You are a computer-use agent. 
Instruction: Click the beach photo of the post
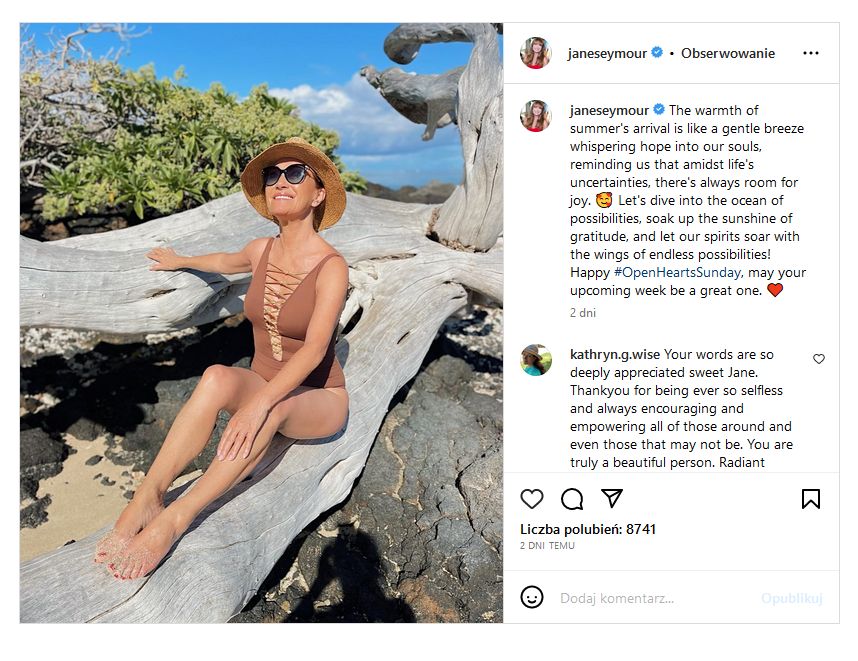[x=261, y=323]
